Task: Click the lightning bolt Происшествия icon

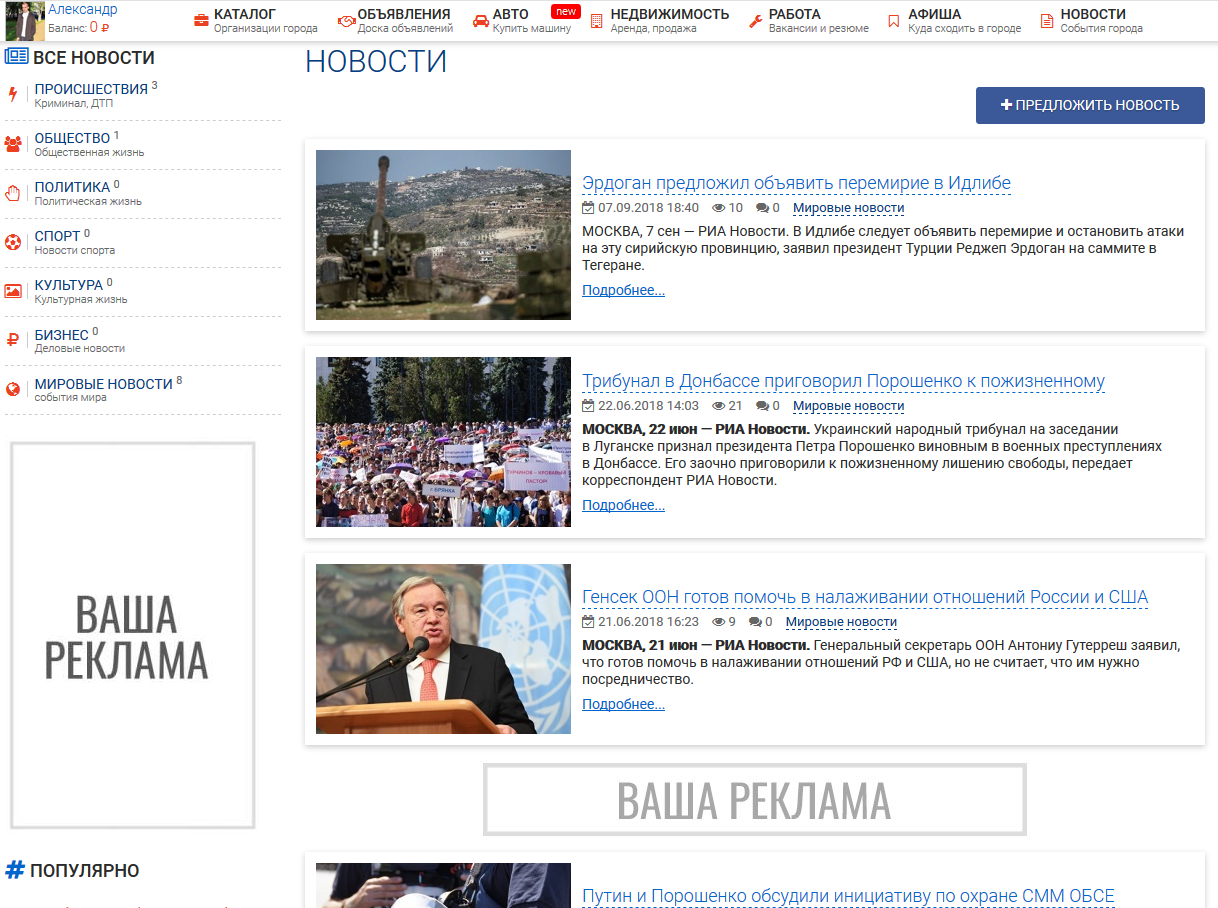Action: 13,95
